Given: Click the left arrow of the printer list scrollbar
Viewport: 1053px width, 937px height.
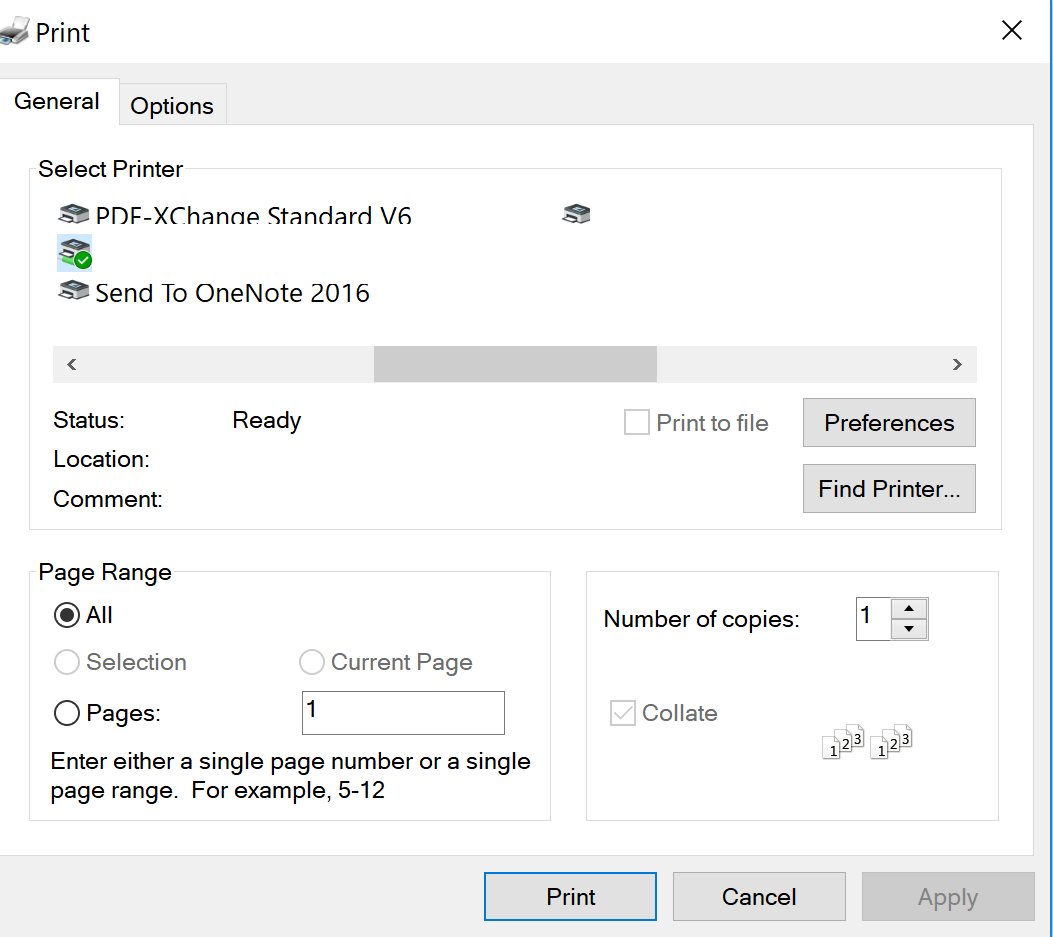Looking at the screenshot, I should [x=72, y=364].
